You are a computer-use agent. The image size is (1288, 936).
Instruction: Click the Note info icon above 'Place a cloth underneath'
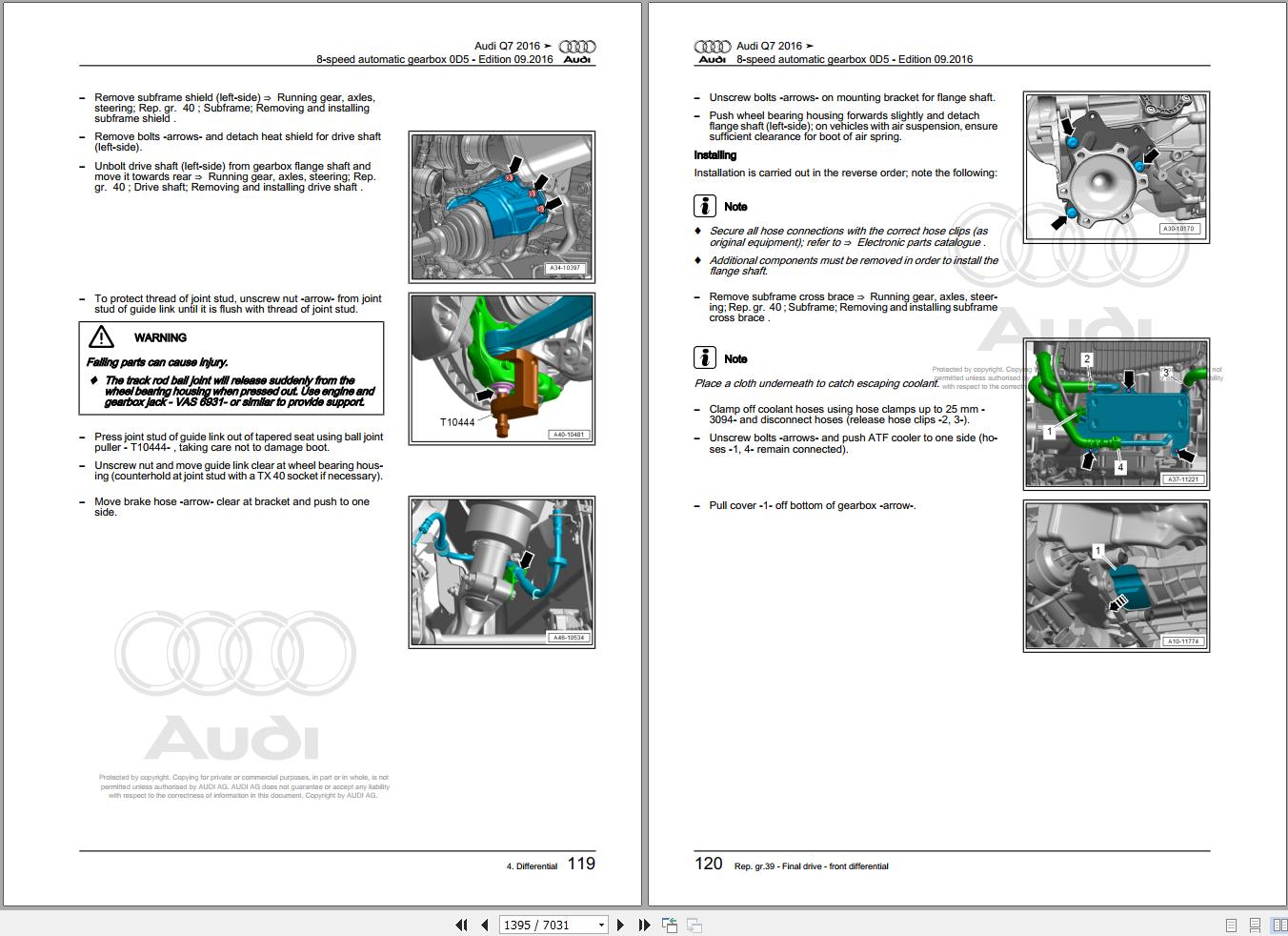click(x=704, y=358)
